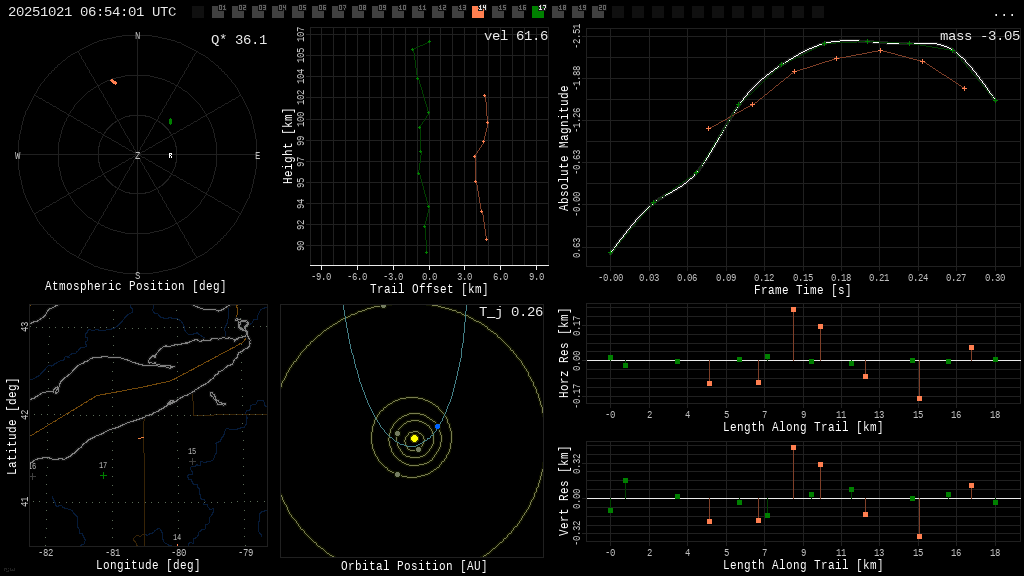The image size is (1024, 576).
Task: Select station 20 in the top strip
Action: (x=598, y=12)
